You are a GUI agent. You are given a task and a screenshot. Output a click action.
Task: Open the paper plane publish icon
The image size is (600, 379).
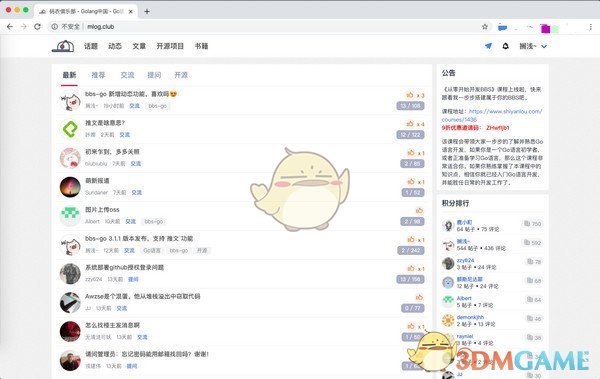point(488,46)
